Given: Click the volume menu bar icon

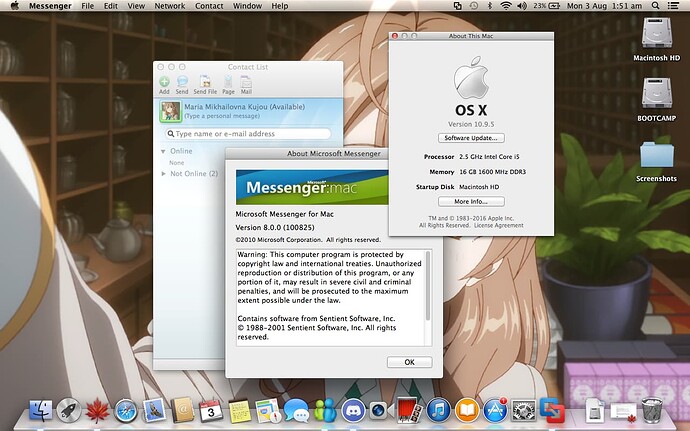Looking at the screenshot, I should point(522,6).
